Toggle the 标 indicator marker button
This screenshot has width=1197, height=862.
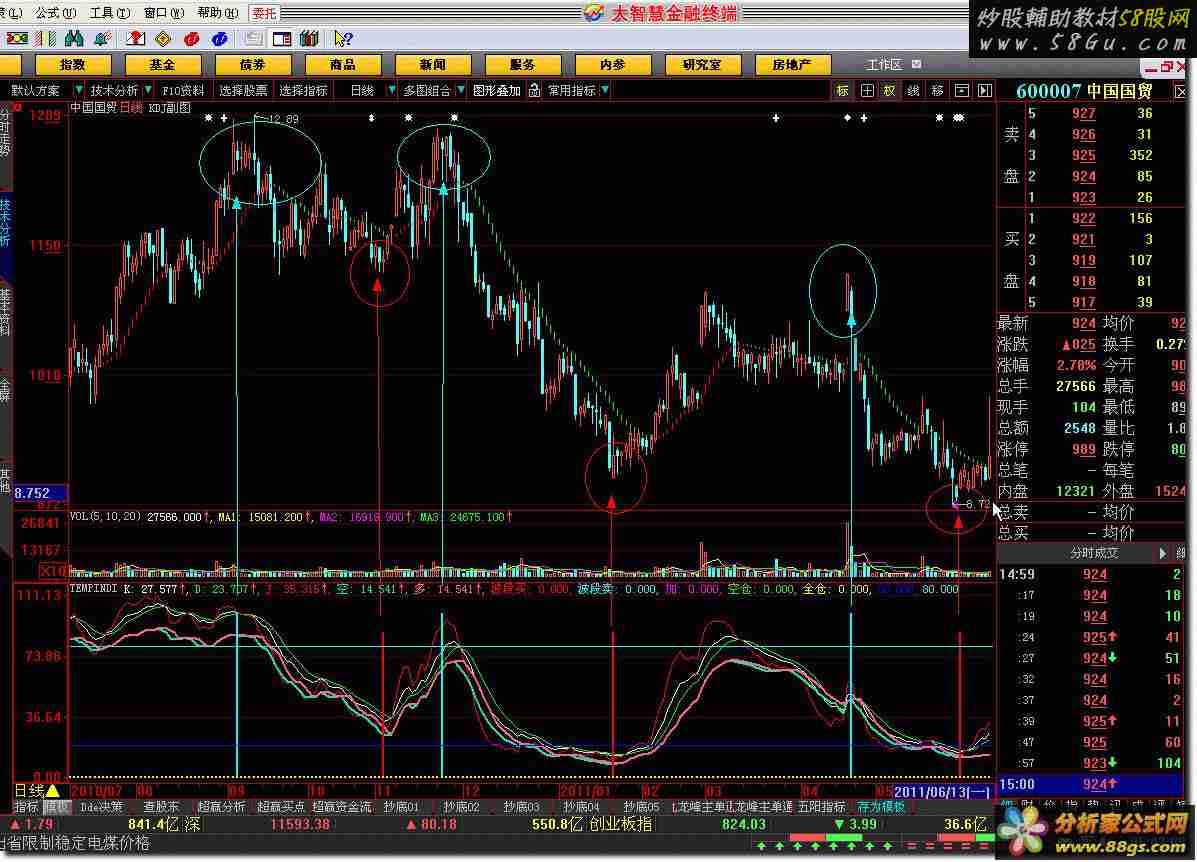tap(842, 91)
